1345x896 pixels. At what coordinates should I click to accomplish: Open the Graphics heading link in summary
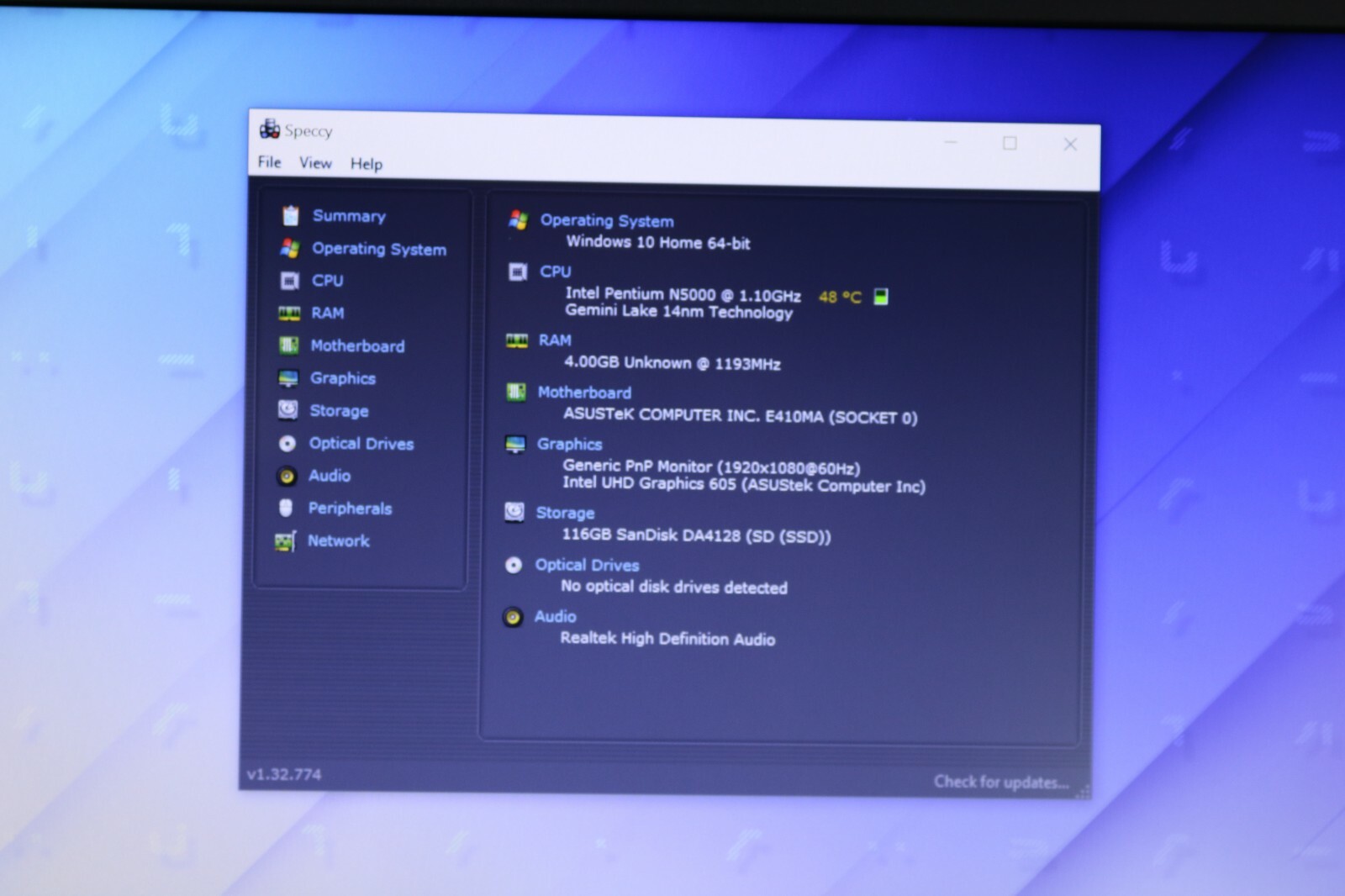[x=570, y=444]
